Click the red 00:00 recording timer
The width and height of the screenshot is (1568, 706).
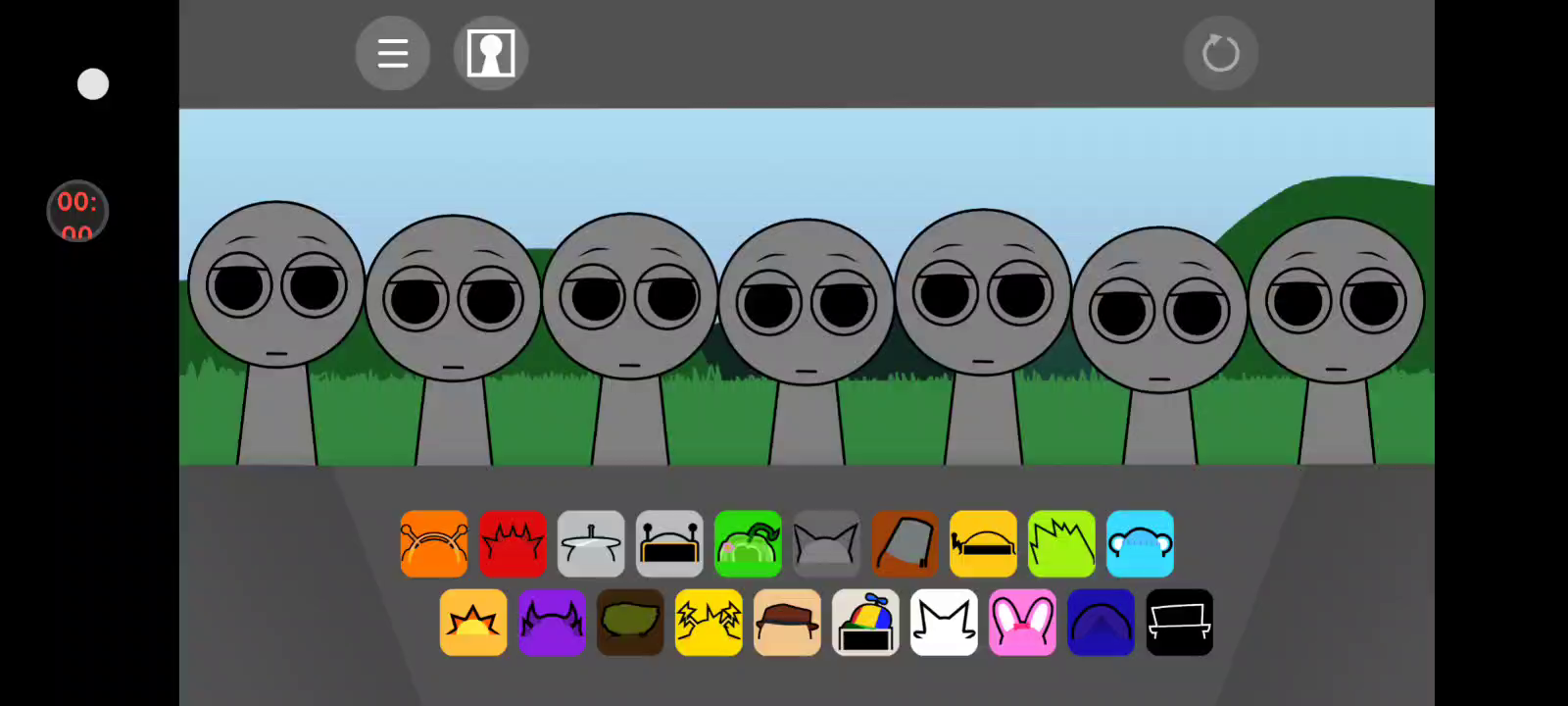(x=77, y=211)
